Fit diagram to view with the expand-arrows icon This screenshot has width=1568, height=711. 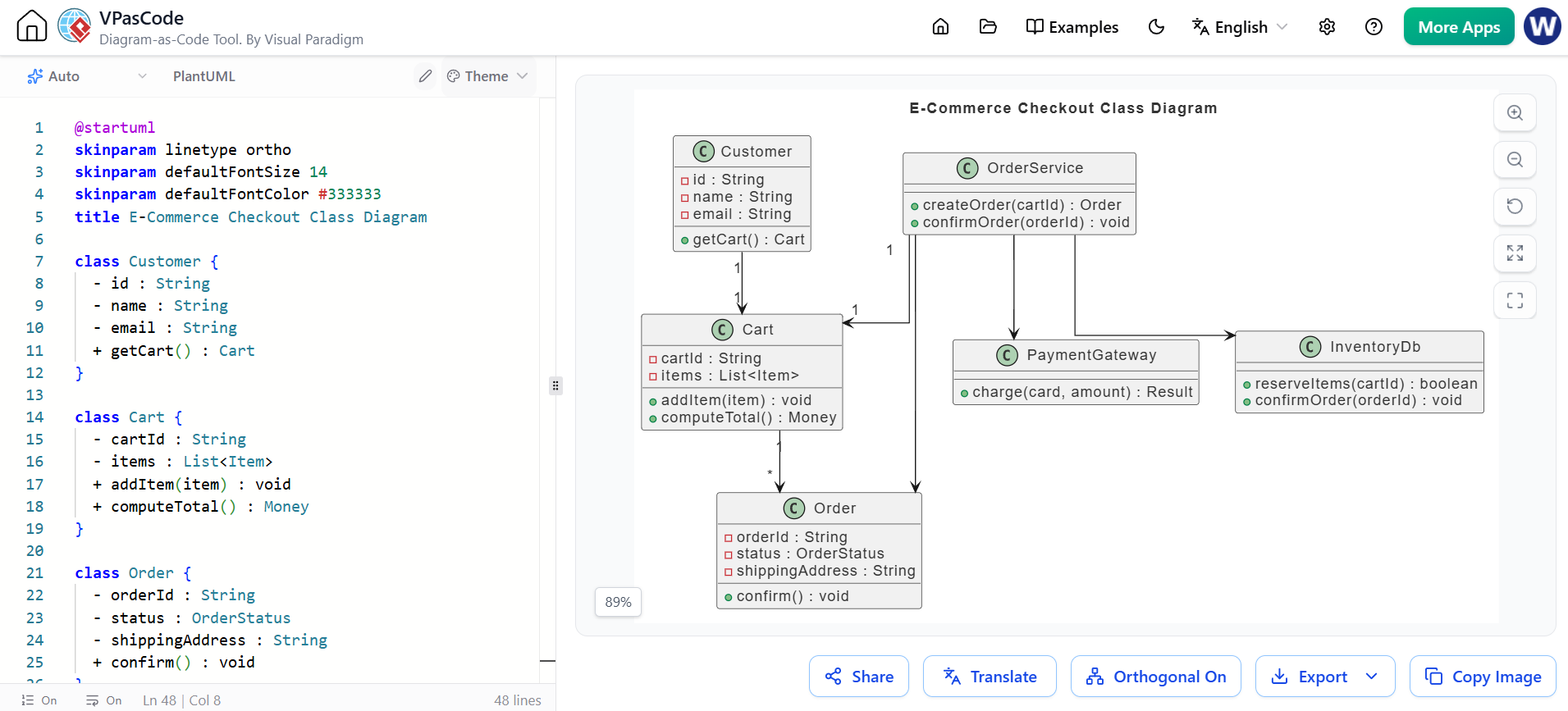pyautogui.click(x=1515, y=253)
